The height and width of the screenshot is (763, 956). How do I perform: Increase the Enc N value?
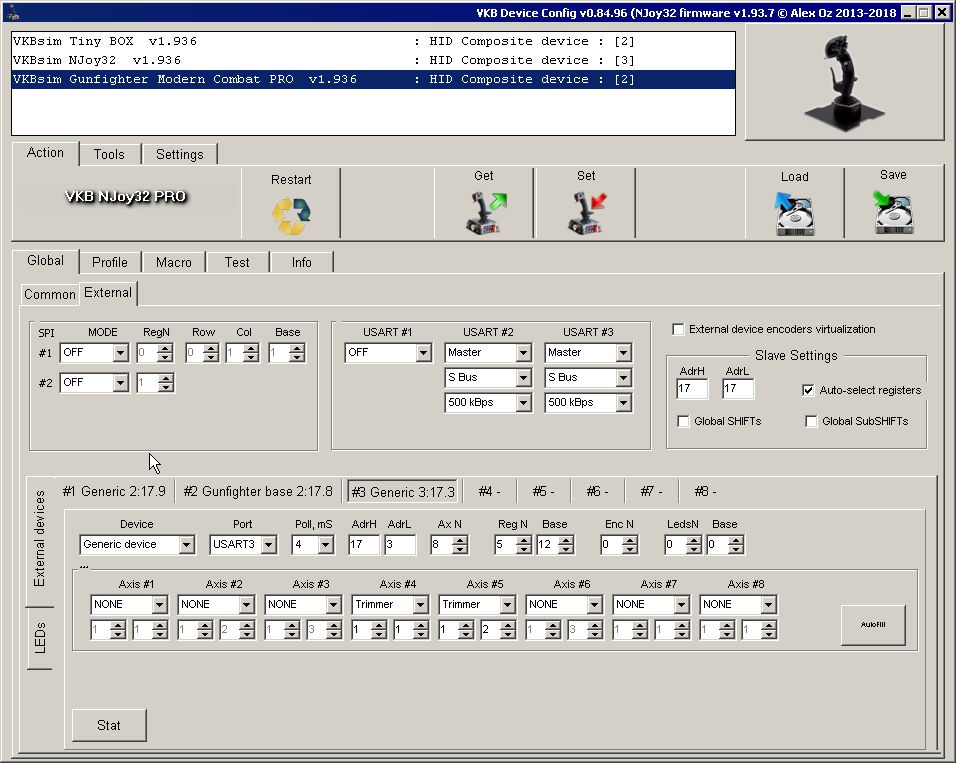[x=630, y=540]
